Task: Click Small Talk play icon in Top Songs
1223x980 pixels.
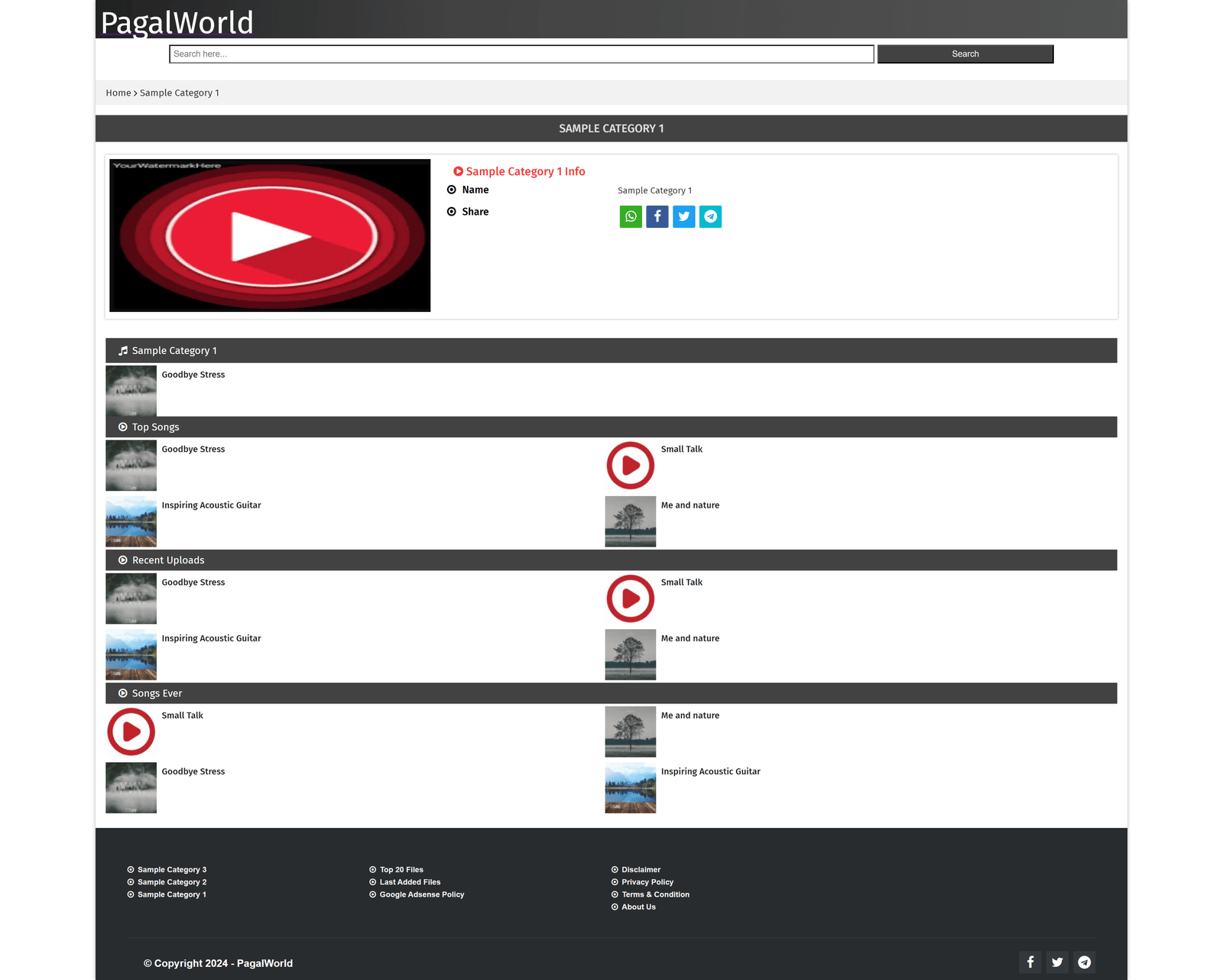Action: click(631, 466)
